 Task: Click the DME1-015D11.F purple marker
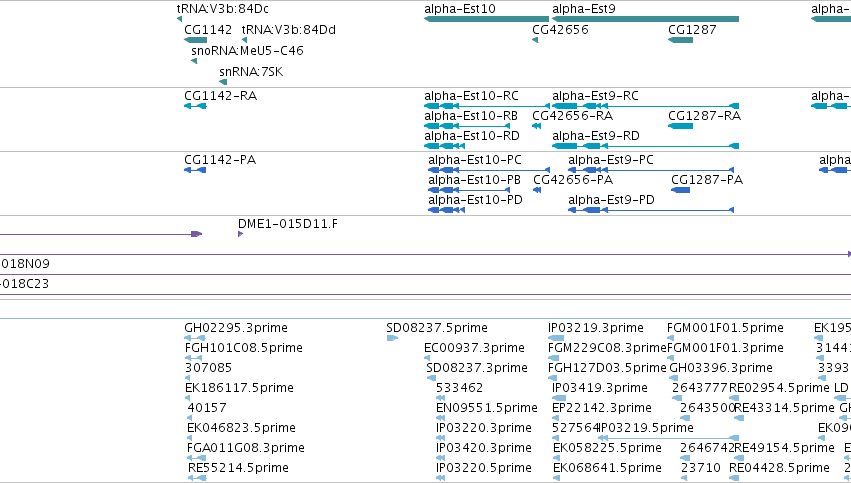(x=240, y=234)
